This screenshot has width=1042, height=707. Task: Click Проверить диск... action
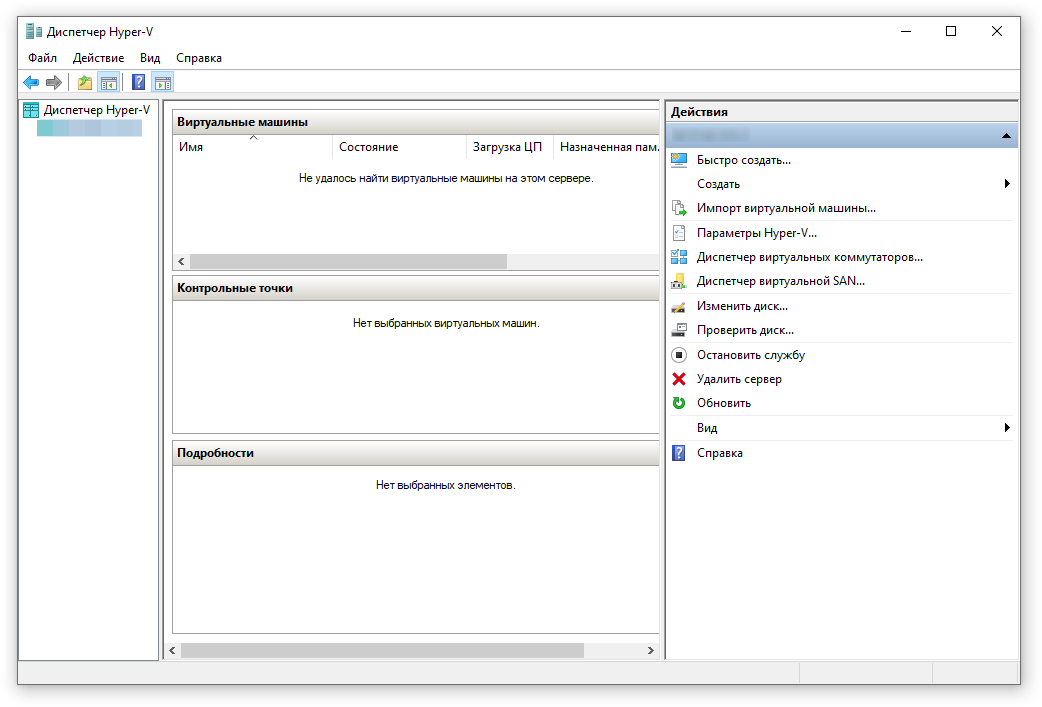pos(745,330)
